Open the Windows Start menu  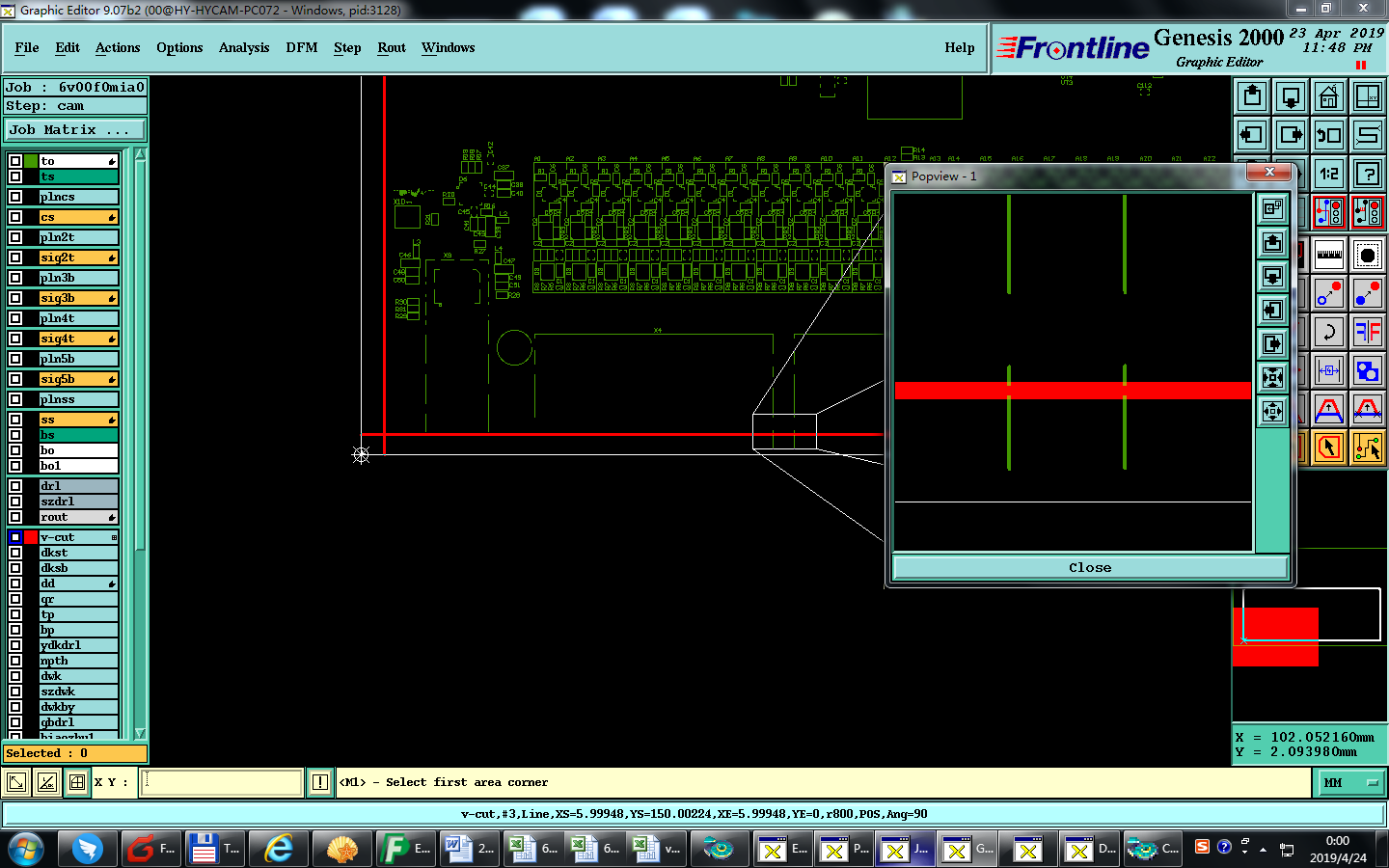coord(26,850)
